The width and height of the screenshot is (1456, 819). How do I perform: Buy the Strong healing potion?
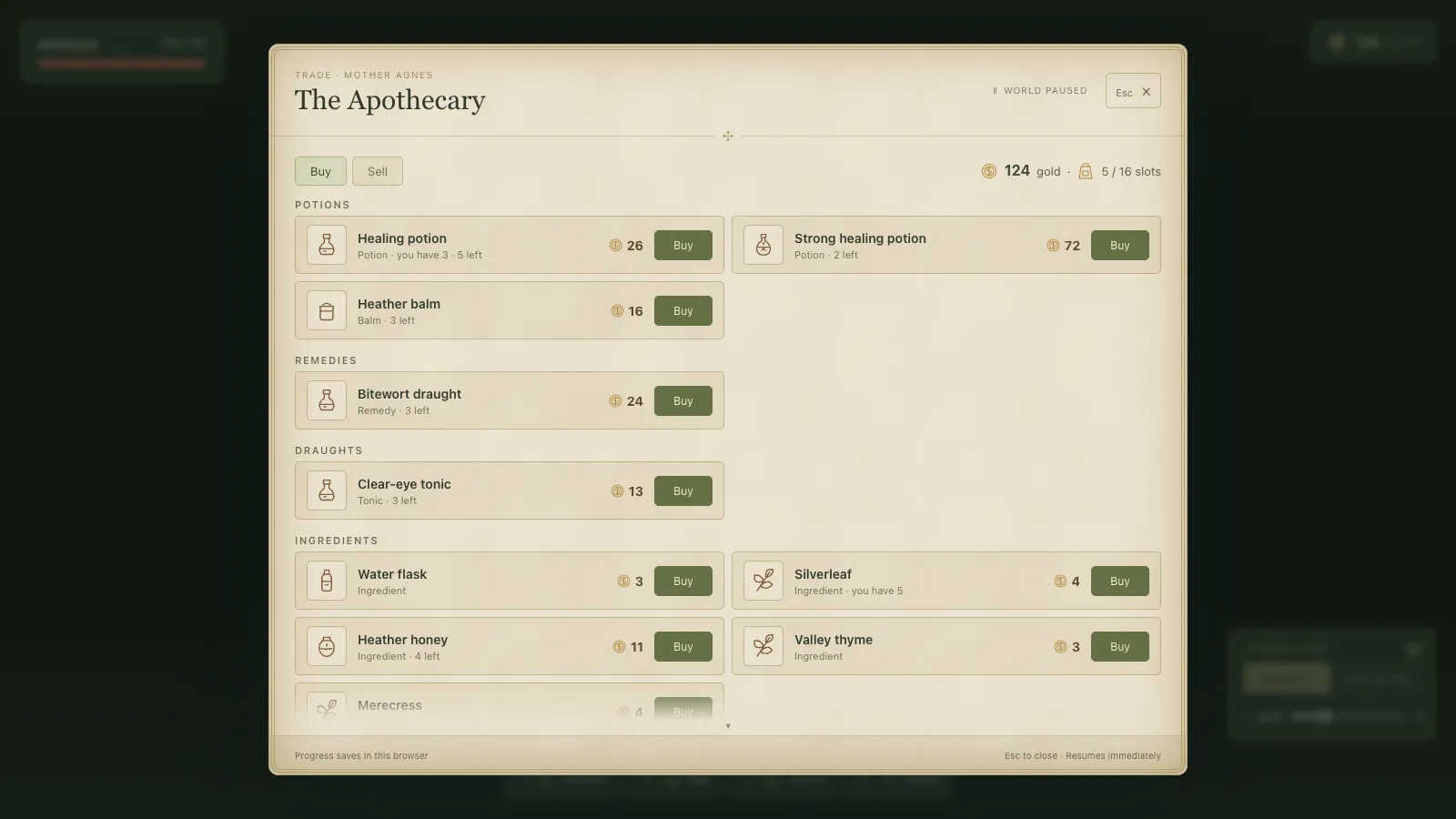(x=1120, y=246)
